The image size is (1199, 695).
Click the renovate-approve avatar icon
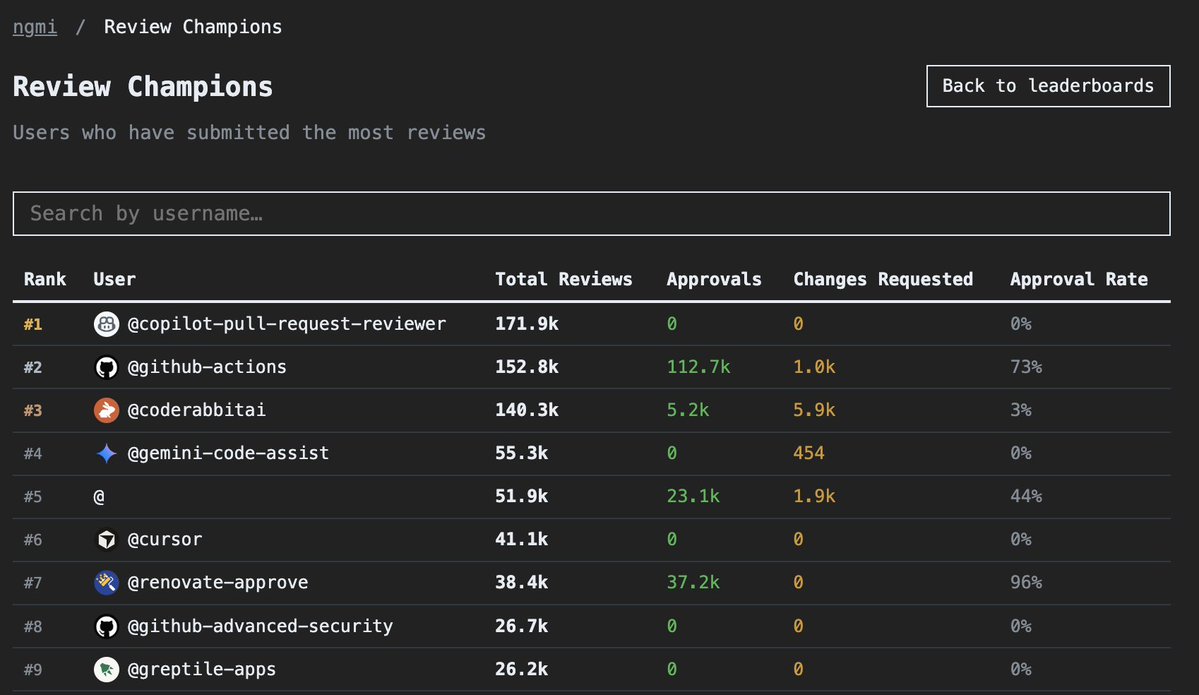click(106, 583)
